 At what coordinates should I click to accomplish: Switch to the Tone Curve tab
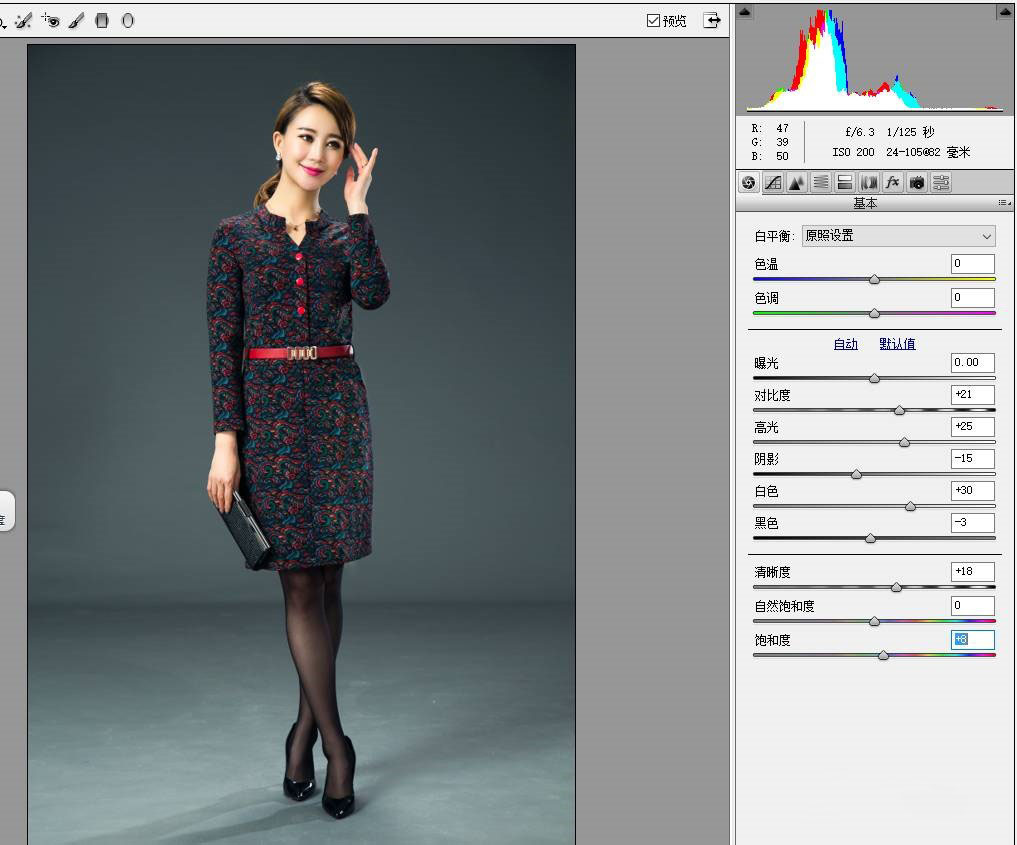(773, 182)
